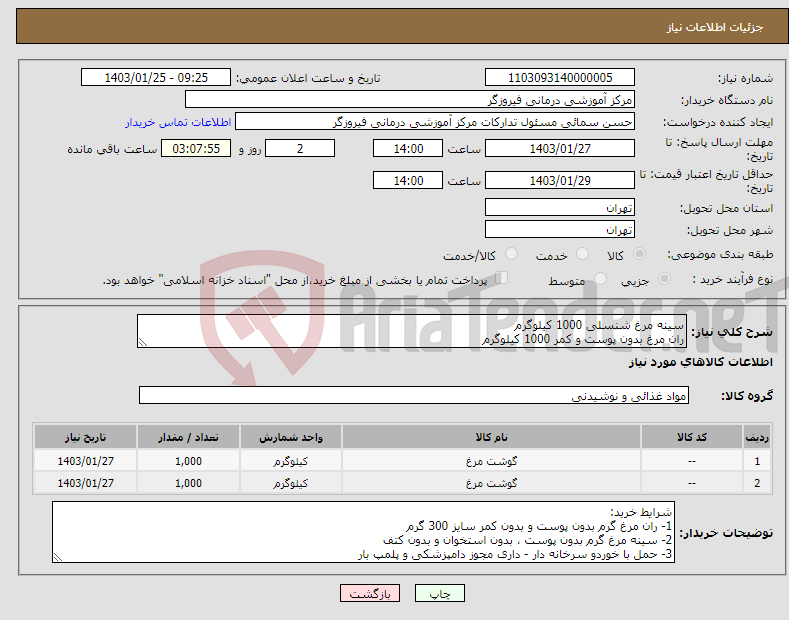
Task: Toggle the Islamic treasury payment checkbox
Action: coord(502,278)
